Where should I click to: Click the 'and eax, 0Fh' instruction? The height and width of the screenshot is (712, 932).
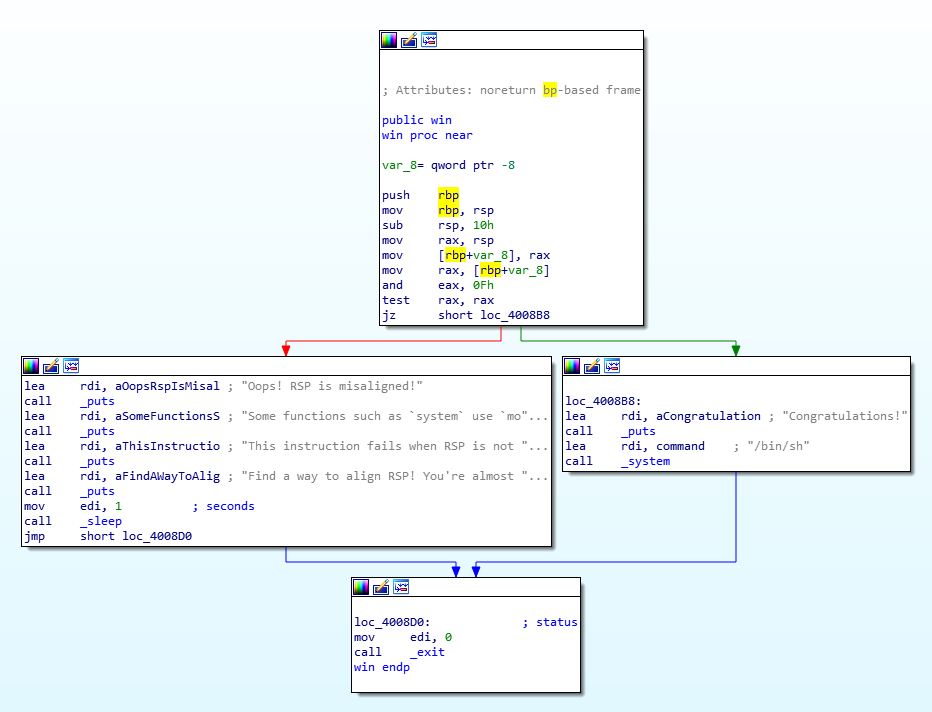437,285
